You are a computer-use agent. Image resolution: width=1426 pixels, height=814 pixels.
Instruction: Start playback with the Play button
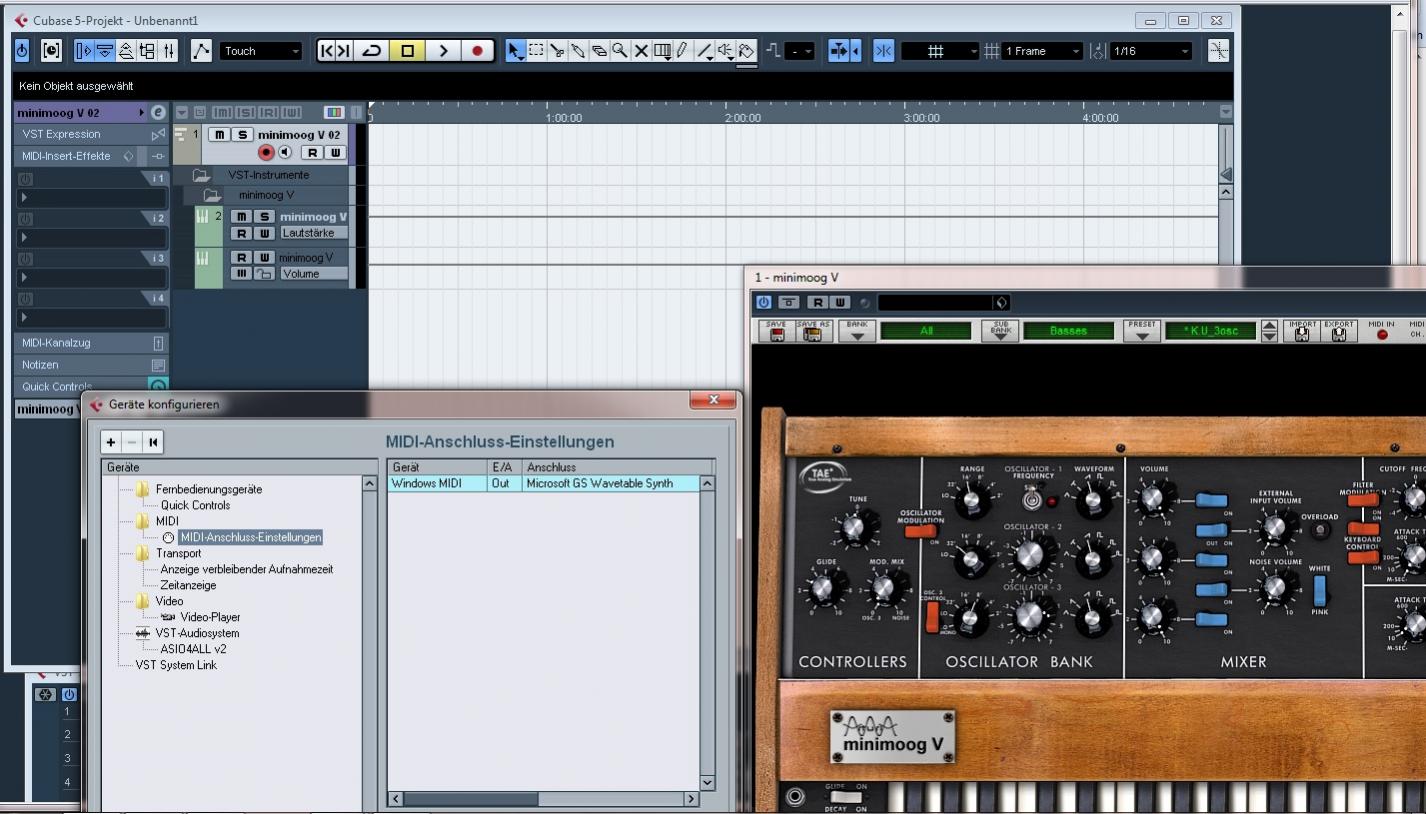pos(443,51)
